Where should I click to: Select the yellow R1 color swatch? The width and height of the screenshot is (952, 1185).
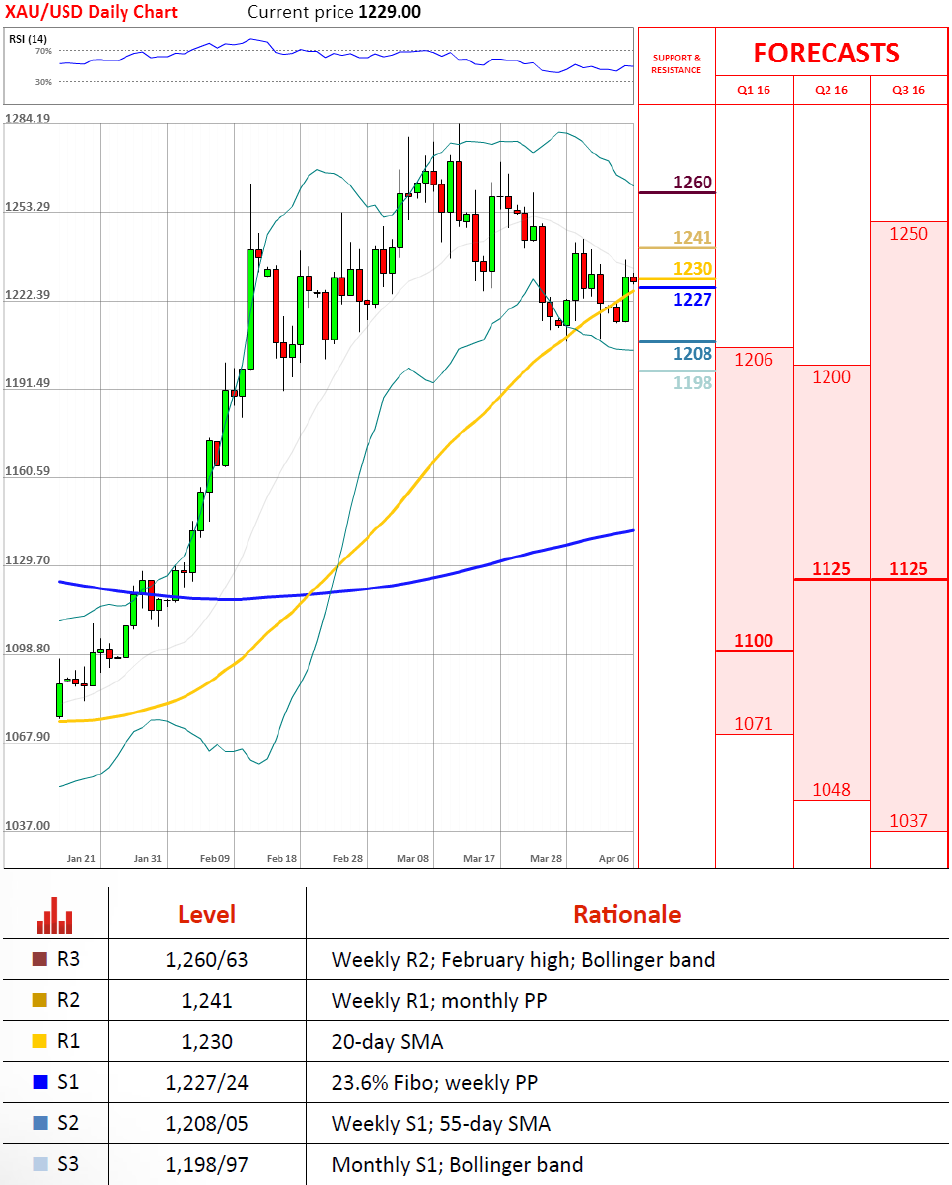click(x=39, y=1042)
